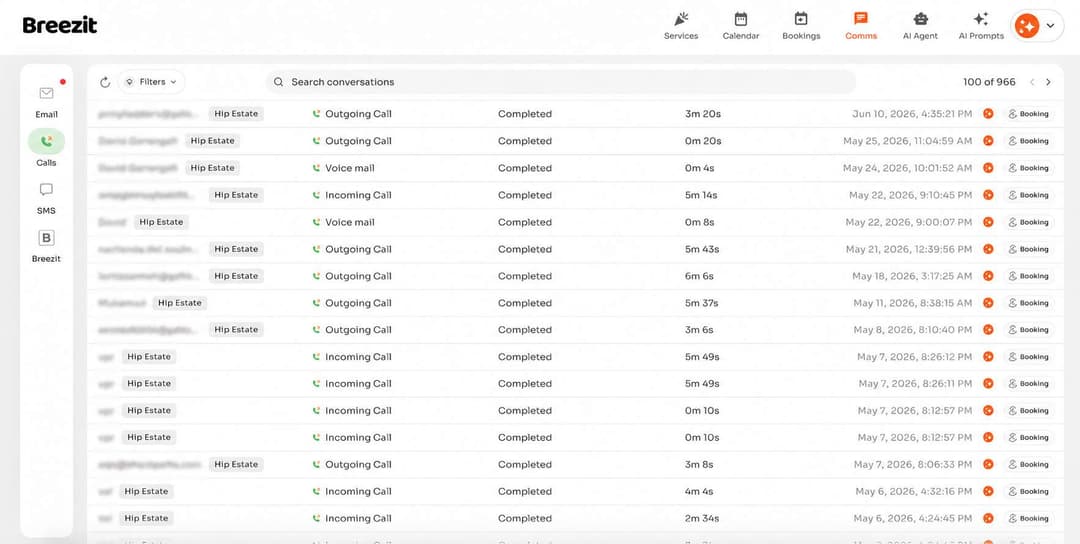
Task: Click orange icon on May 22, 9:00:07 PM row
Action: pyautogui.click(x=988, y=222)
